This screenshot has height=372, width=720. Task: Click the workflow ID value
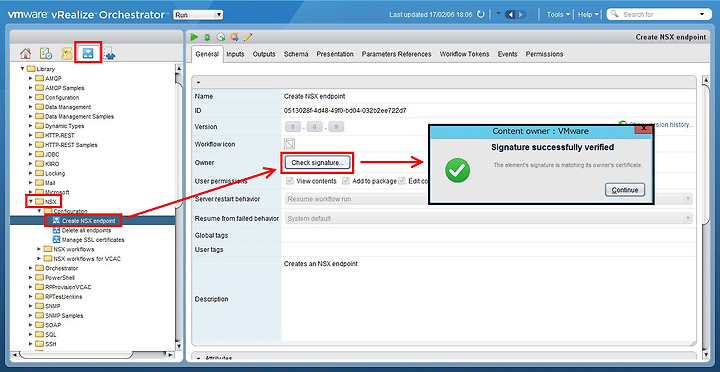(x=345, y=111)
